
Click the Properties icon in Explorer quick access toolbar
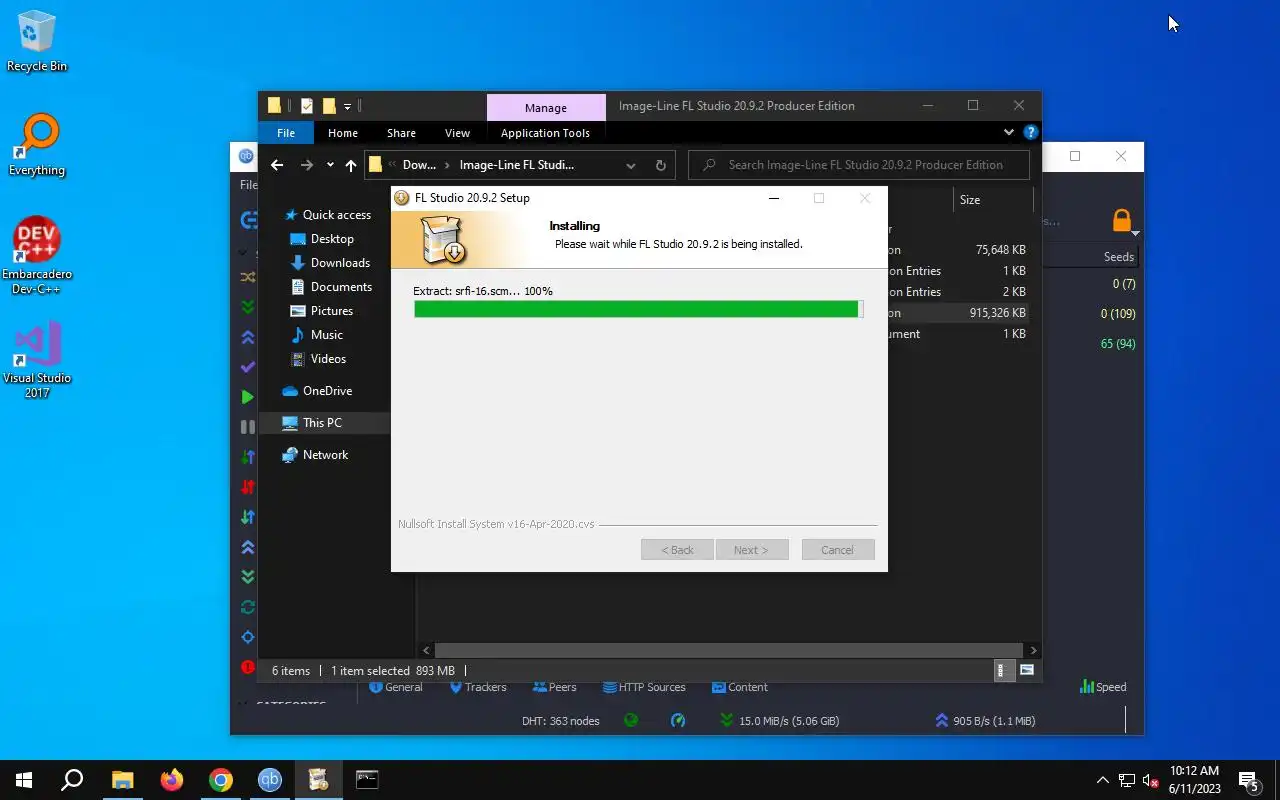click(x=307, y=106)
